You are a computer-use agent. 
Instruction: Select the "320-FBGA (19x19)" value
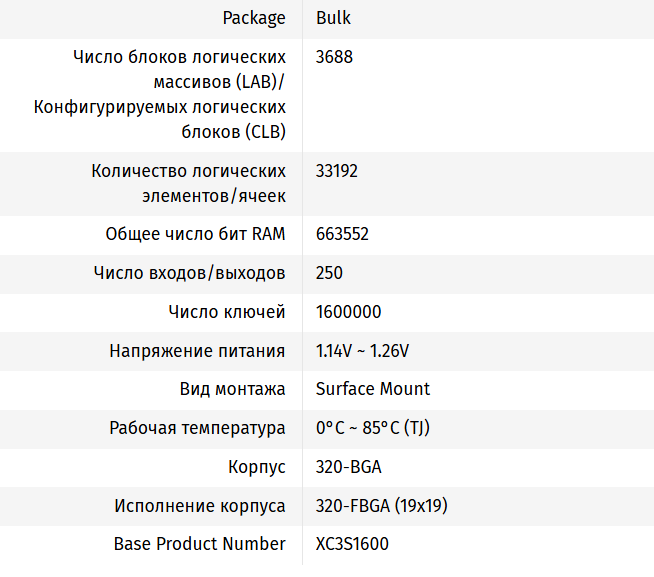coord(381,506)
